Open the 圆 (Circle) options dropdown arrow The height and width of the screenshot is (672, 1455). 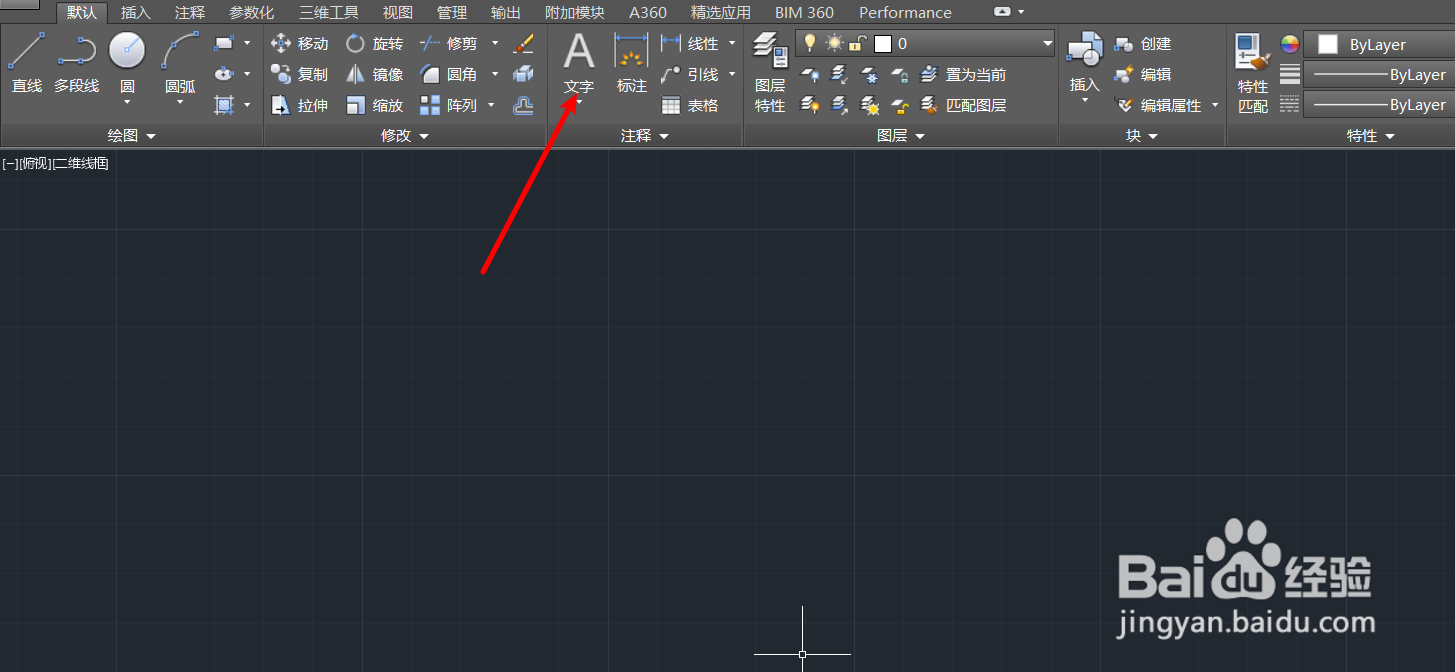[x=127, y=101]
